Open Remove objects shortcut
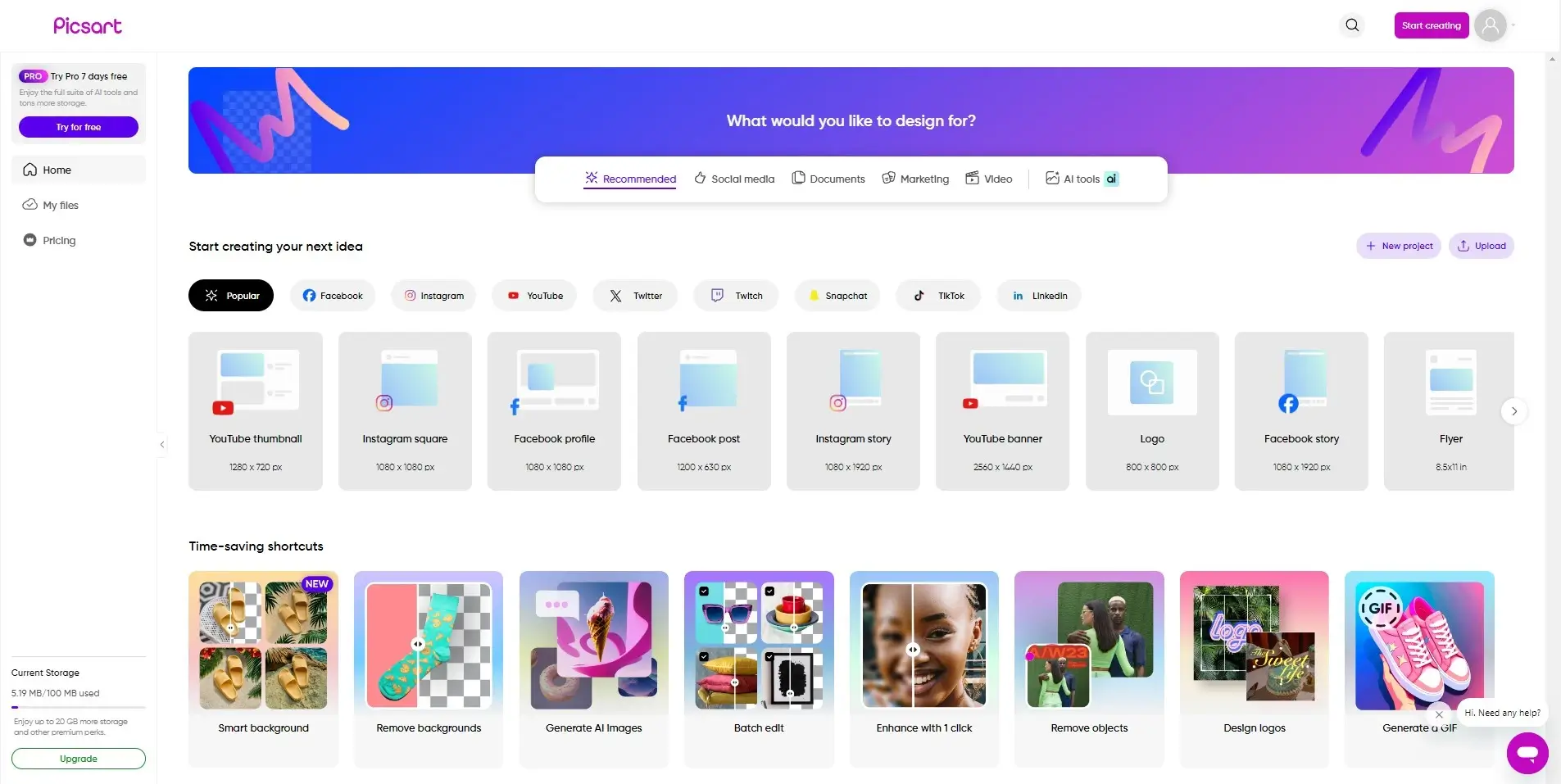The height and width of the screenshot is (784, 1561). point(1089,669)
